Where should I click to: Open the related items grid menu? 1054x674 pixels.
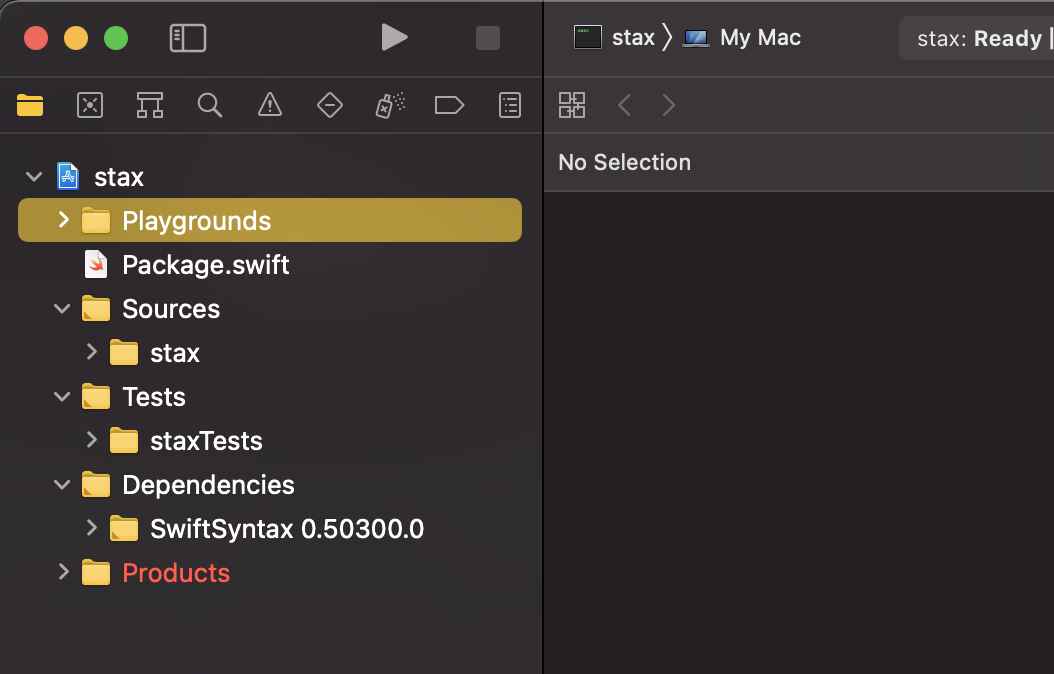[572, 105]
